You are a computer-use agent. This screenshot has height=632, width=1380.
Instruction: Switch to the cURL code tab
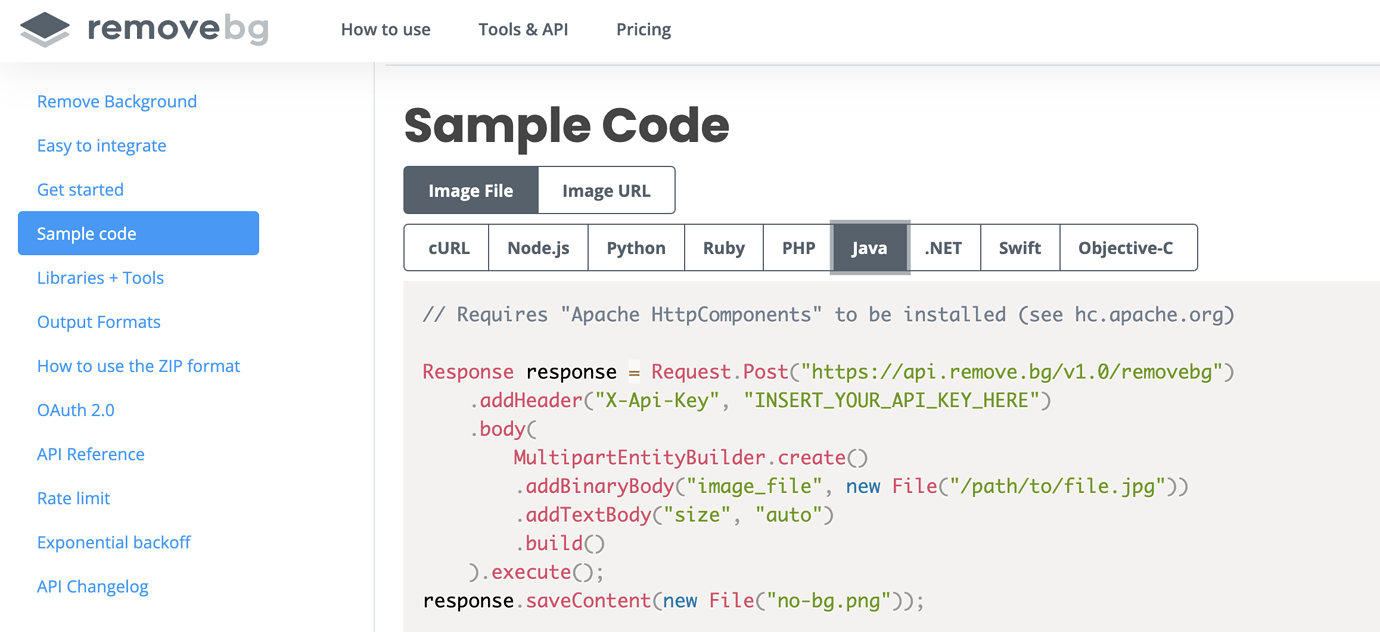[x=448, y=248]
